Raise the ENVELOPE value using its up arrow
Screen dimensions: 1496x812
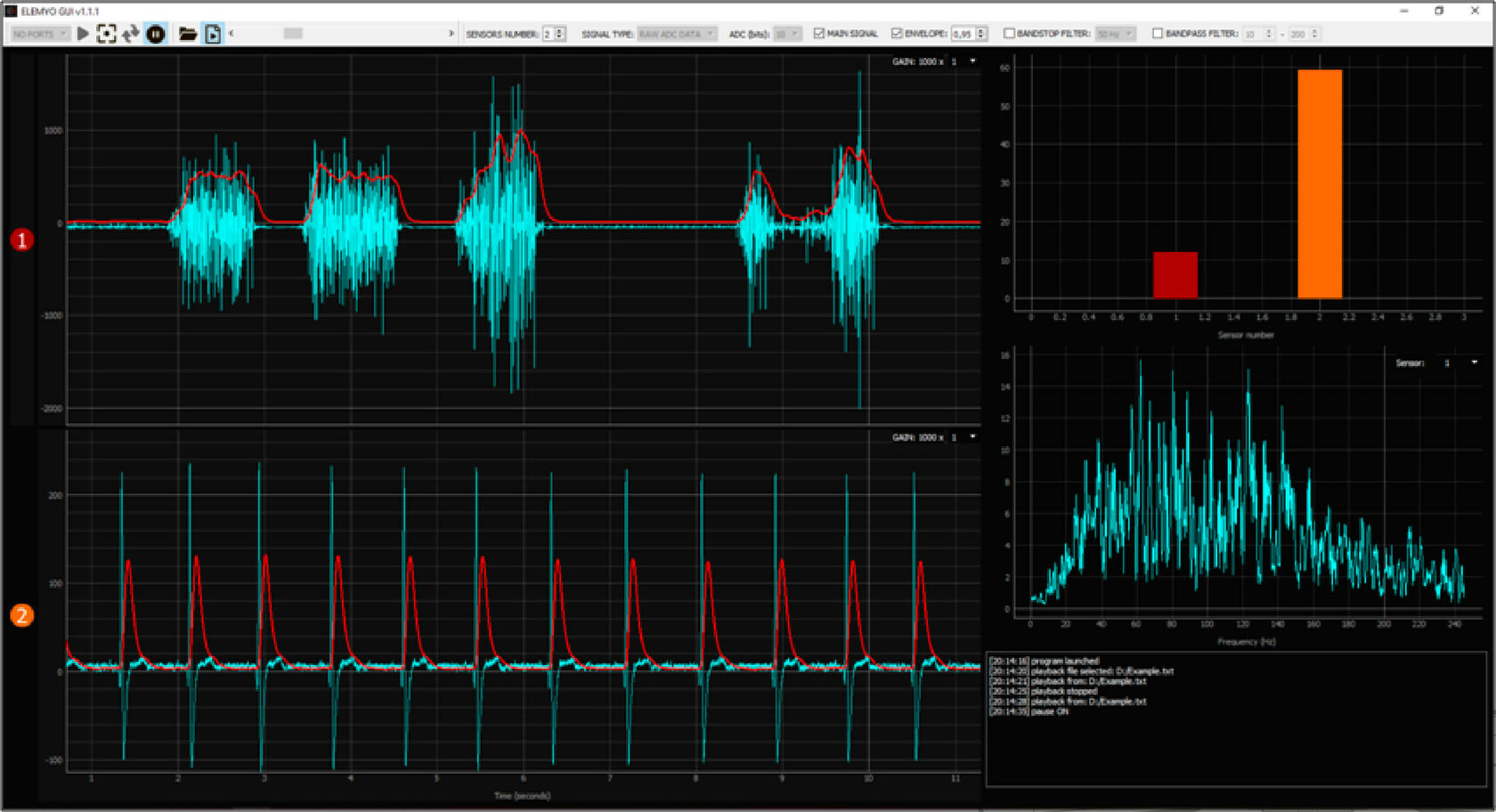[980, 30]
